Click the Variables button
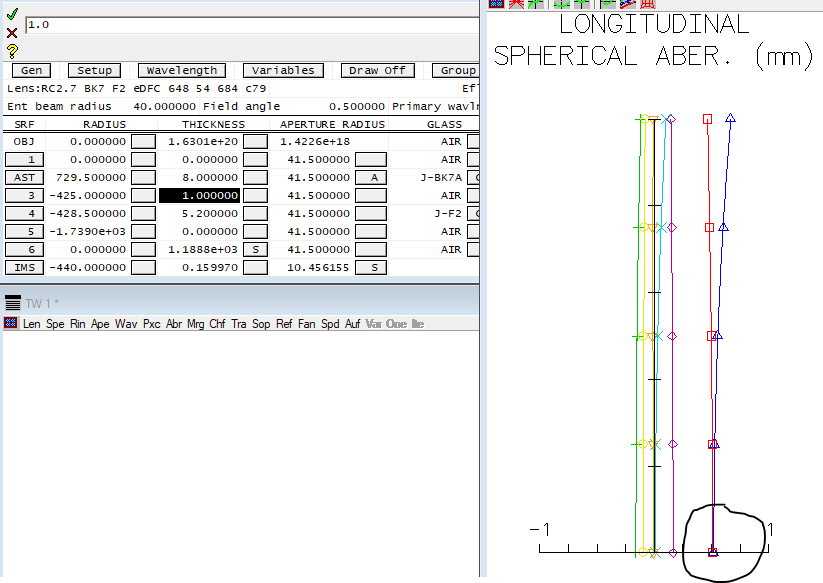Viewport: 823px width, 583px height. [x=283, y=70]
